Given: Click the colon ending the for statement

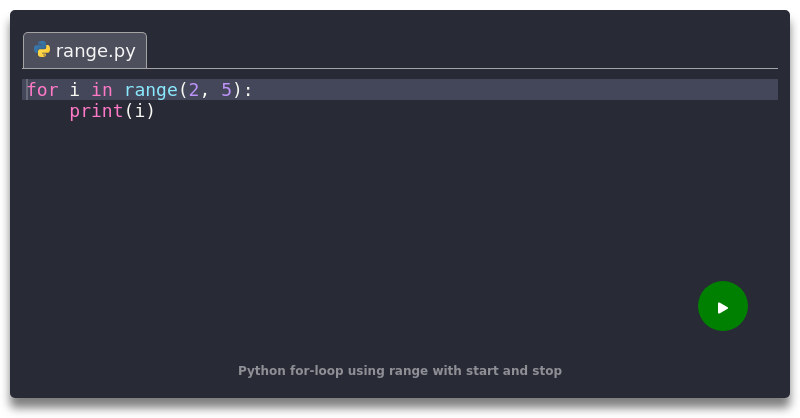Looking at the screenshot, I should (x=249, y=90).
